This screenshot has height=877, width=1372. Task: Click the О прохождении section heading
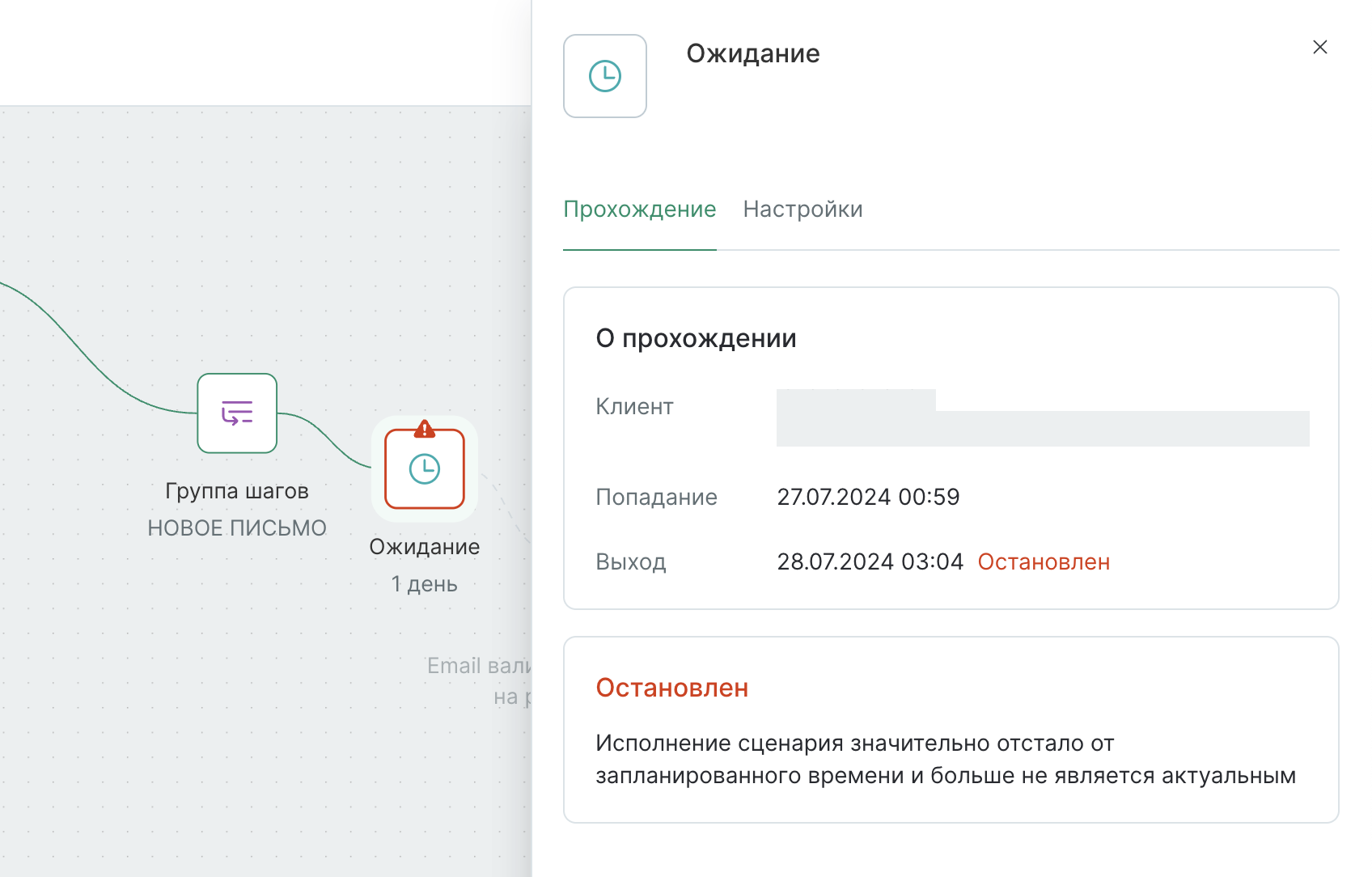tap(696, 338)
